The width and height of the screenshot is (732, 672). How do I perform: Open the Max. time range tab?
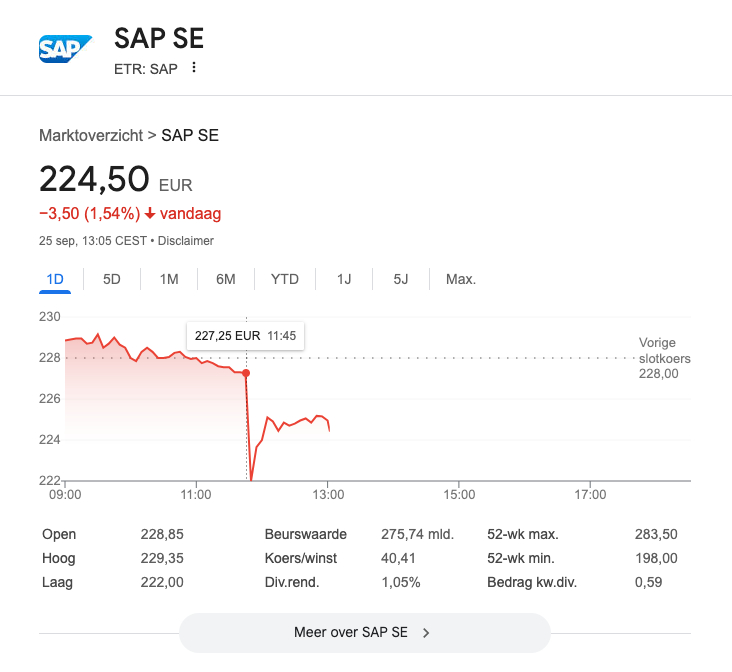tap(461, 279)
